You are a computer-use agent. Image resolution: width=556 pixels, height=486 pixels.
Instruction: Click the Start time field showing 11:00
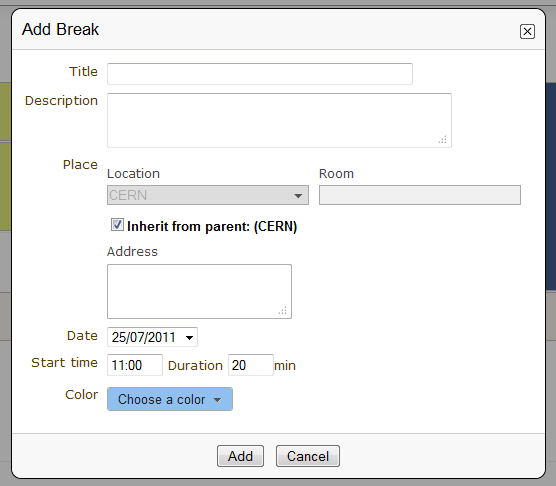[135, 365]
